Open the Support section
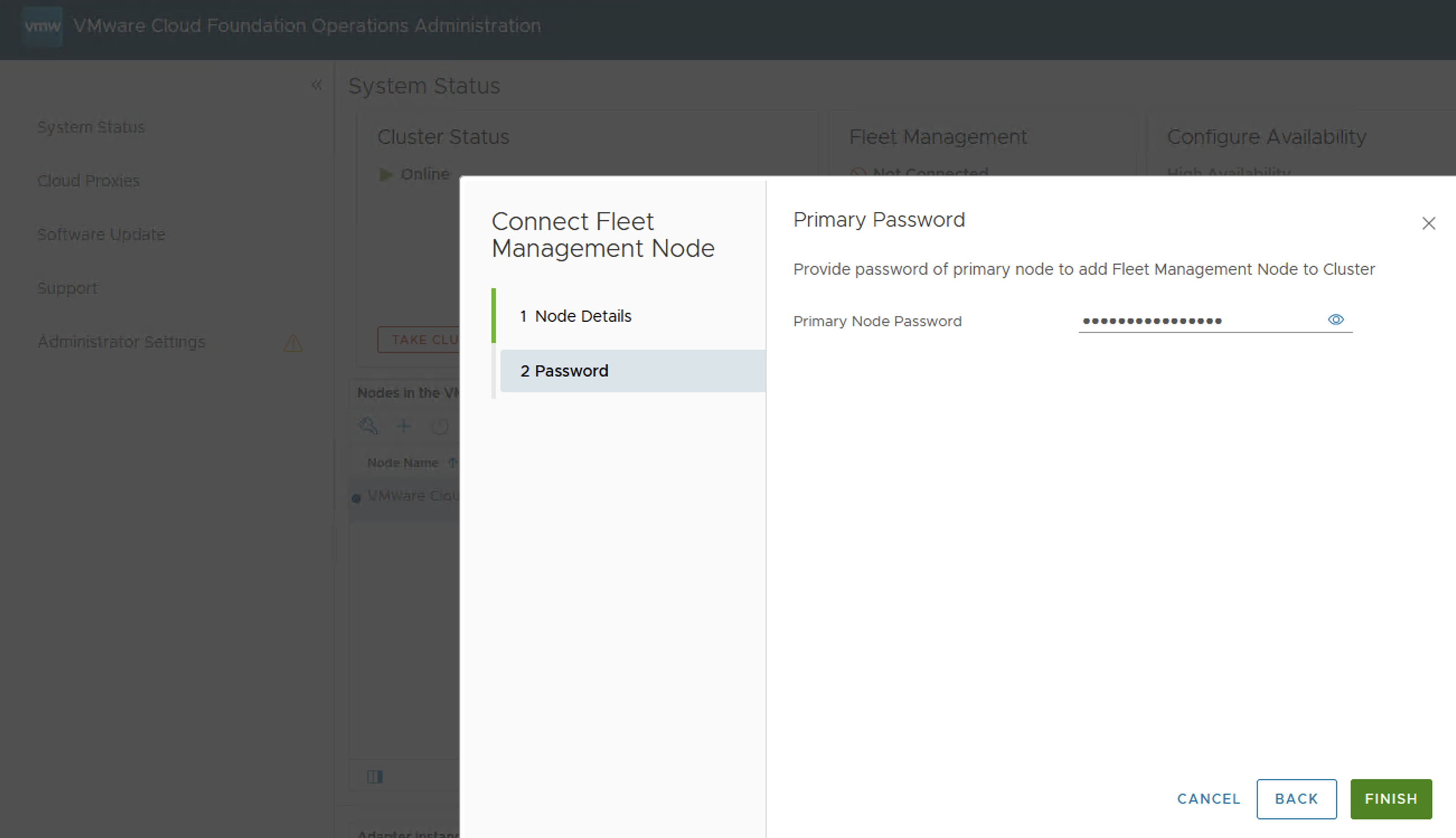This screenshot has height=838, width=1456. click(x=67, y=288)
